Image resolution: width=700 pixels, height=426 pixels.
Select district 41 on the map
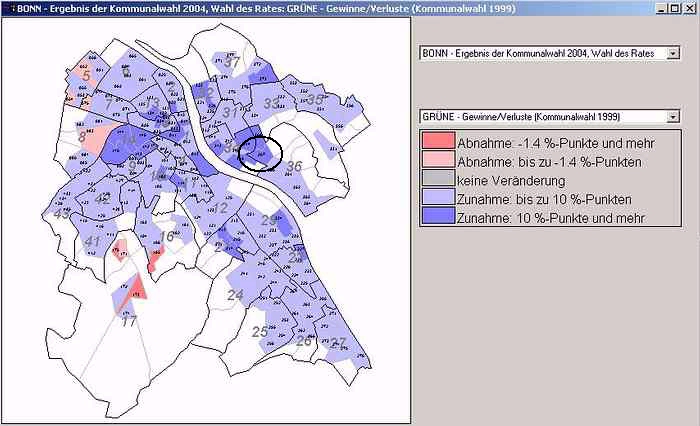click(92, 242)
